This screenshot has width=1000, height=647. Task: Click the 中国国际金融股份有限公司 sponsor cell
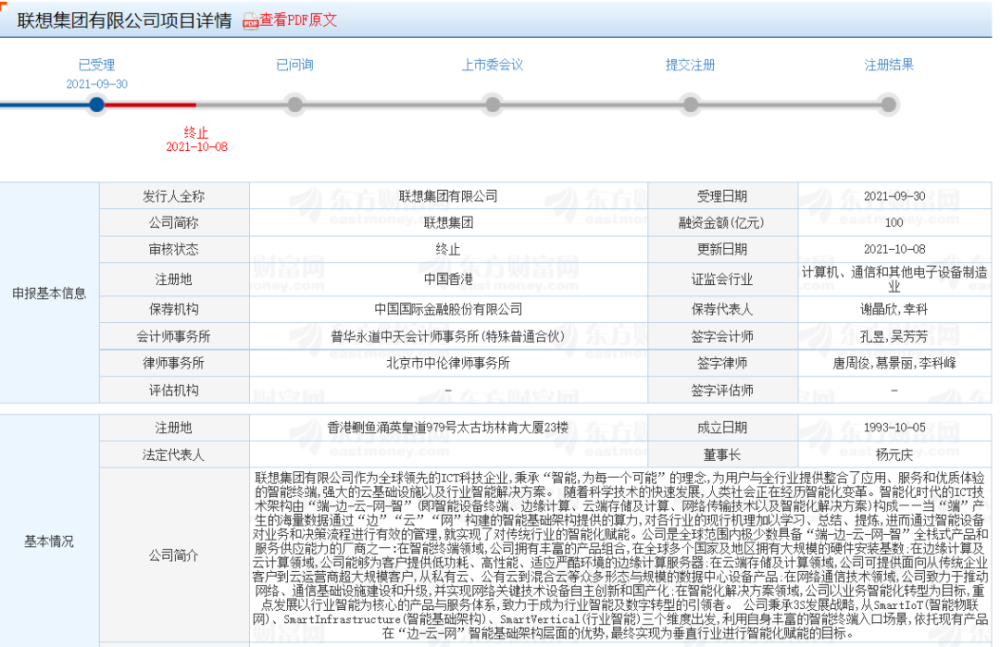click(448, 309)
